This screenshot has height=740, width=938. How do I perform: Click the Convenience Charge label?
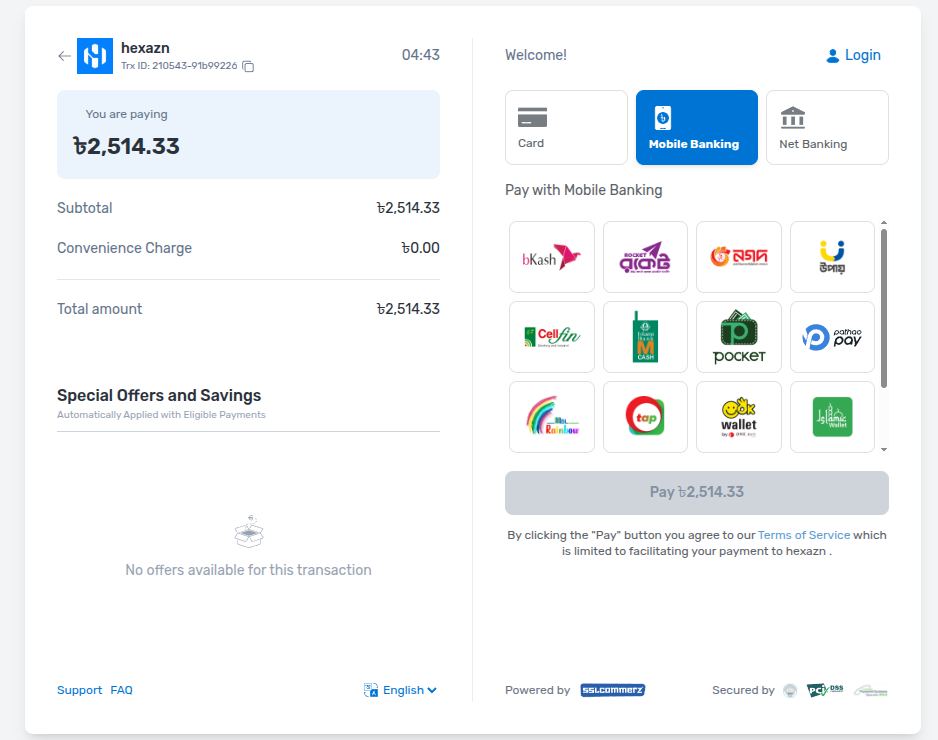tap(124, 248)
